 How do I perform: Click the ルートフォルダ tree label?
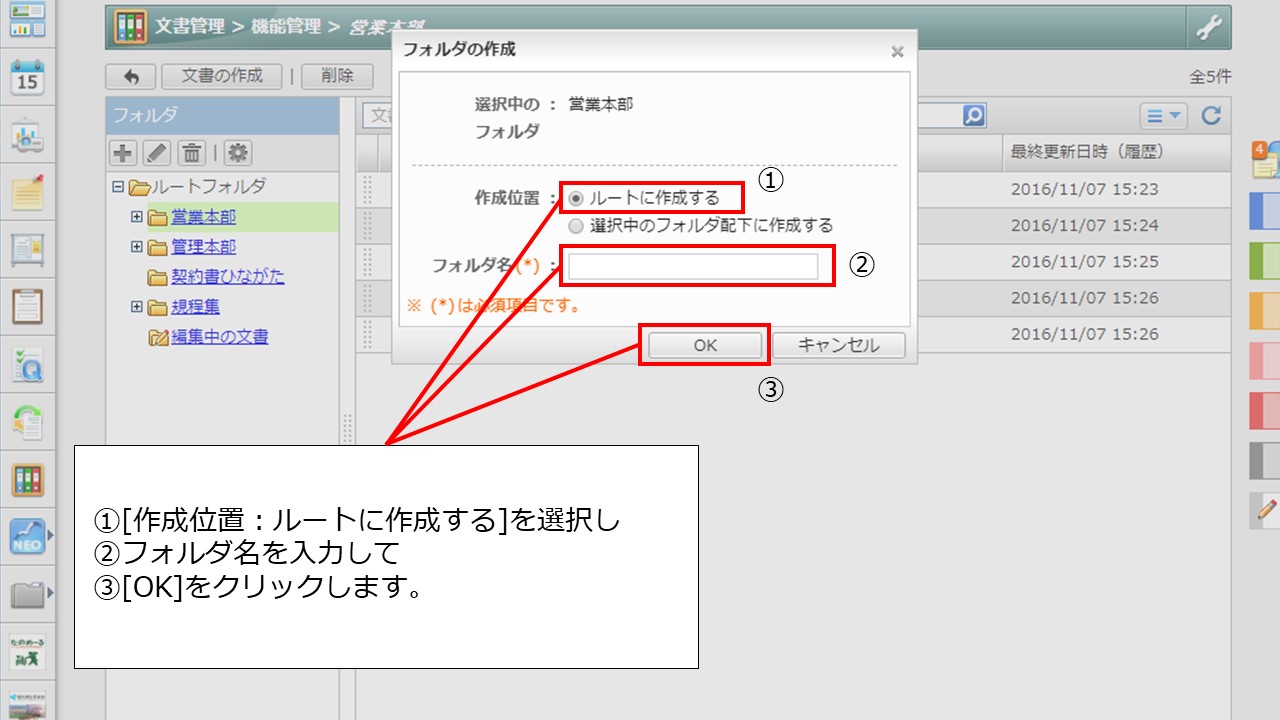pyautogui.click(x=208, y=187)
